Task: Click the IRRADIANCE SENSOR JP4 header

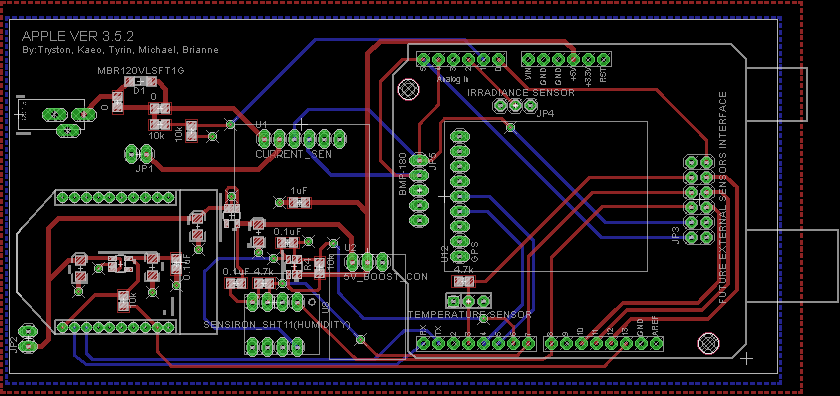Action: pos(515,106)
